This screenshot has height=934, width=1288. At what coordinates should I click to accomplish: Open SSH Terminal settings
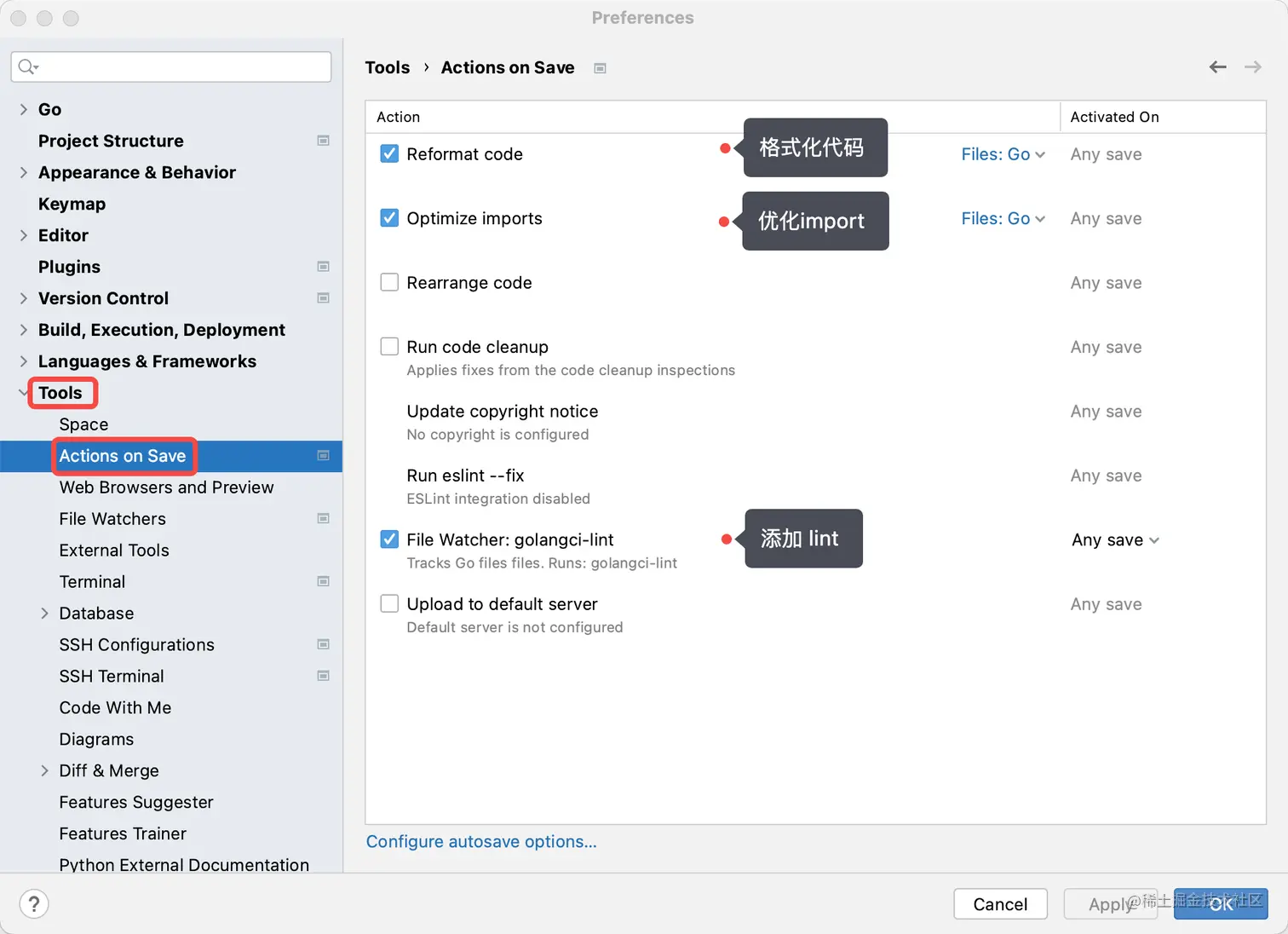(112, 677)
